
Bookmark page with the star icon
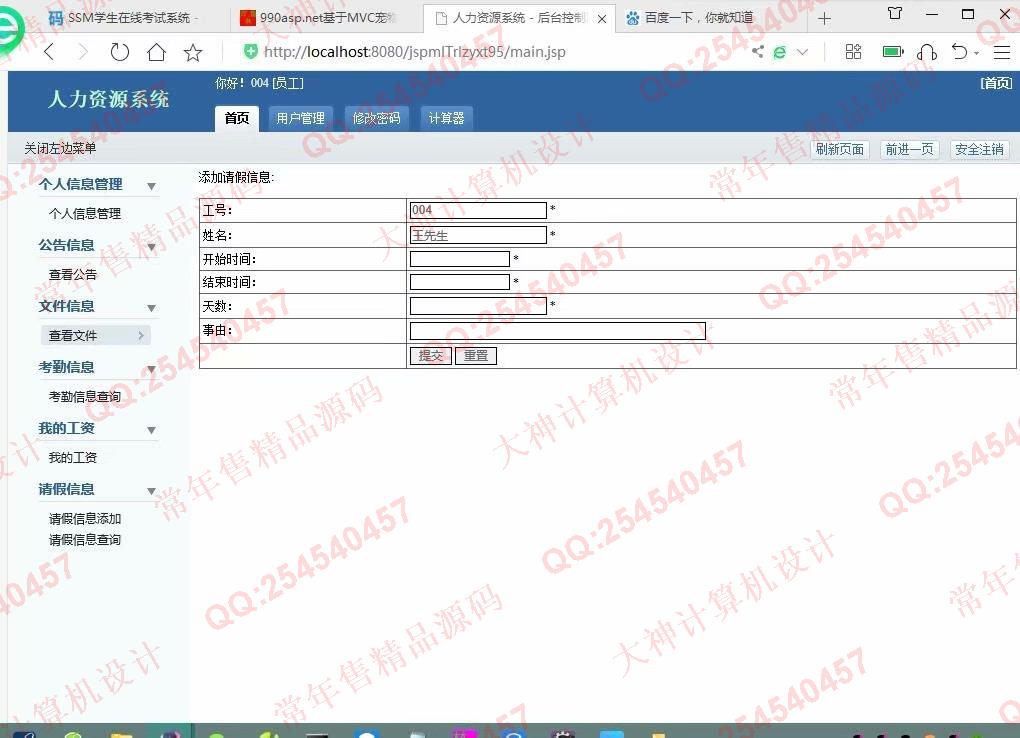point(193,52)
